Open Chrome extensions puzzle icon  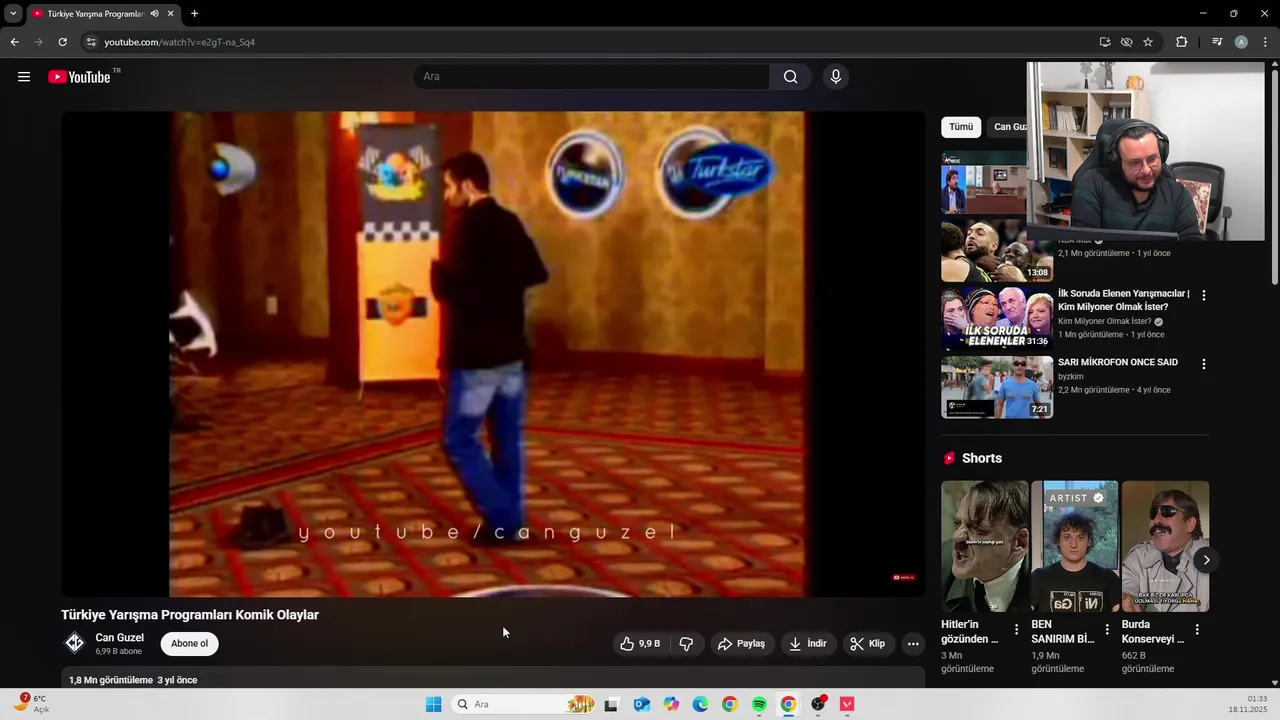pos(1182,42)
